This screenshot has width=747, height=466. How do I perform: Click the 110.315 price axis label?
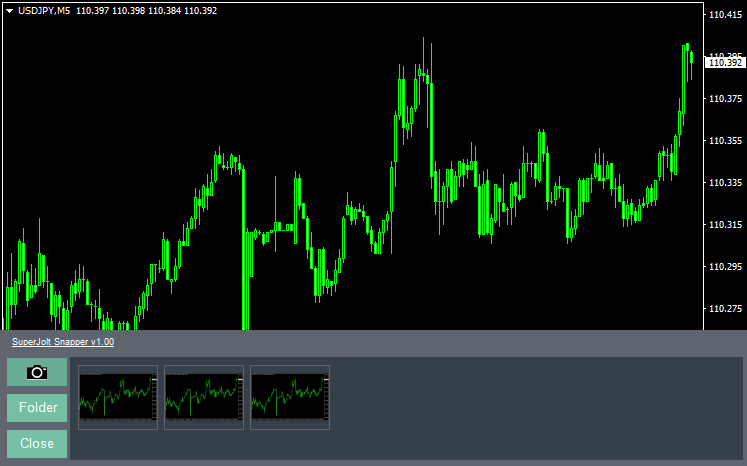pos(724,225)
